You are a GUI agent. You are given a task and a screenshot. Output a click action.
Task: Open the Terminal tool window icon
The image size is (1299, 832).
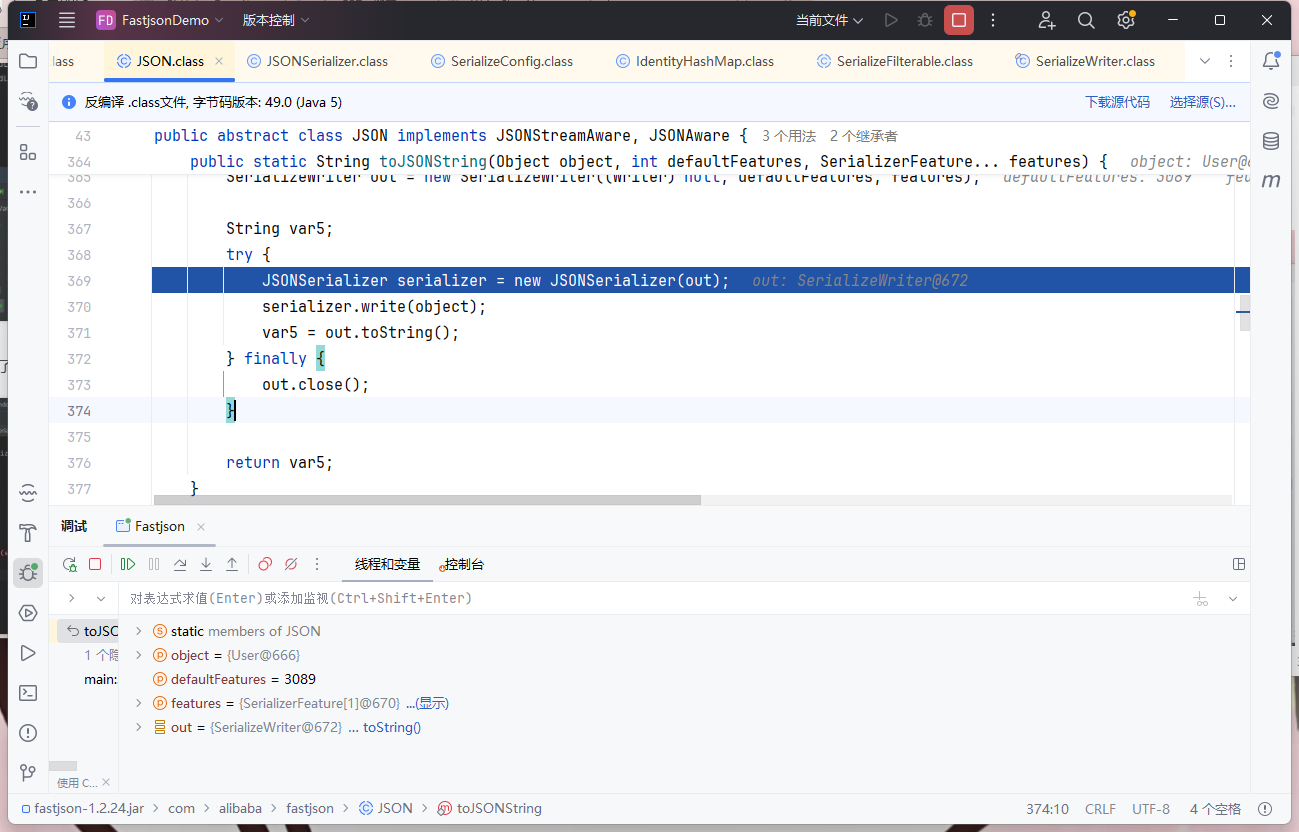(x=28, y=693)
